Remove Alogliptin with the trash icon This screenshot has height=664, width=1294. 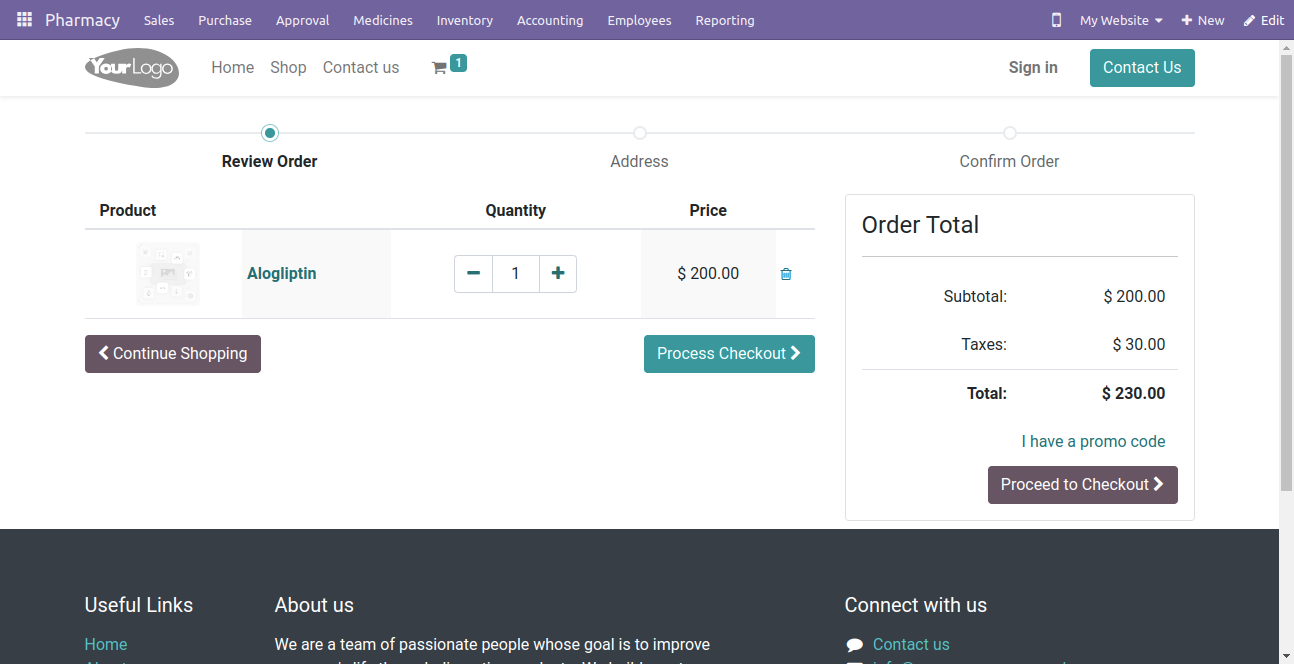(786, 274)
